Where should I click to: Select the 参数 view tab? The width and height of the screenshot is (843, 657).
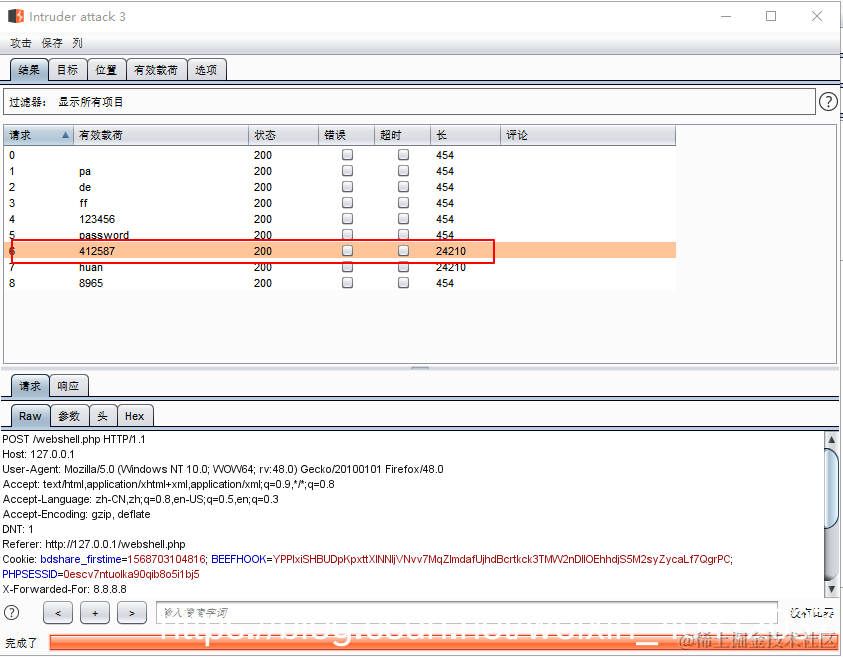pos(69,416)
